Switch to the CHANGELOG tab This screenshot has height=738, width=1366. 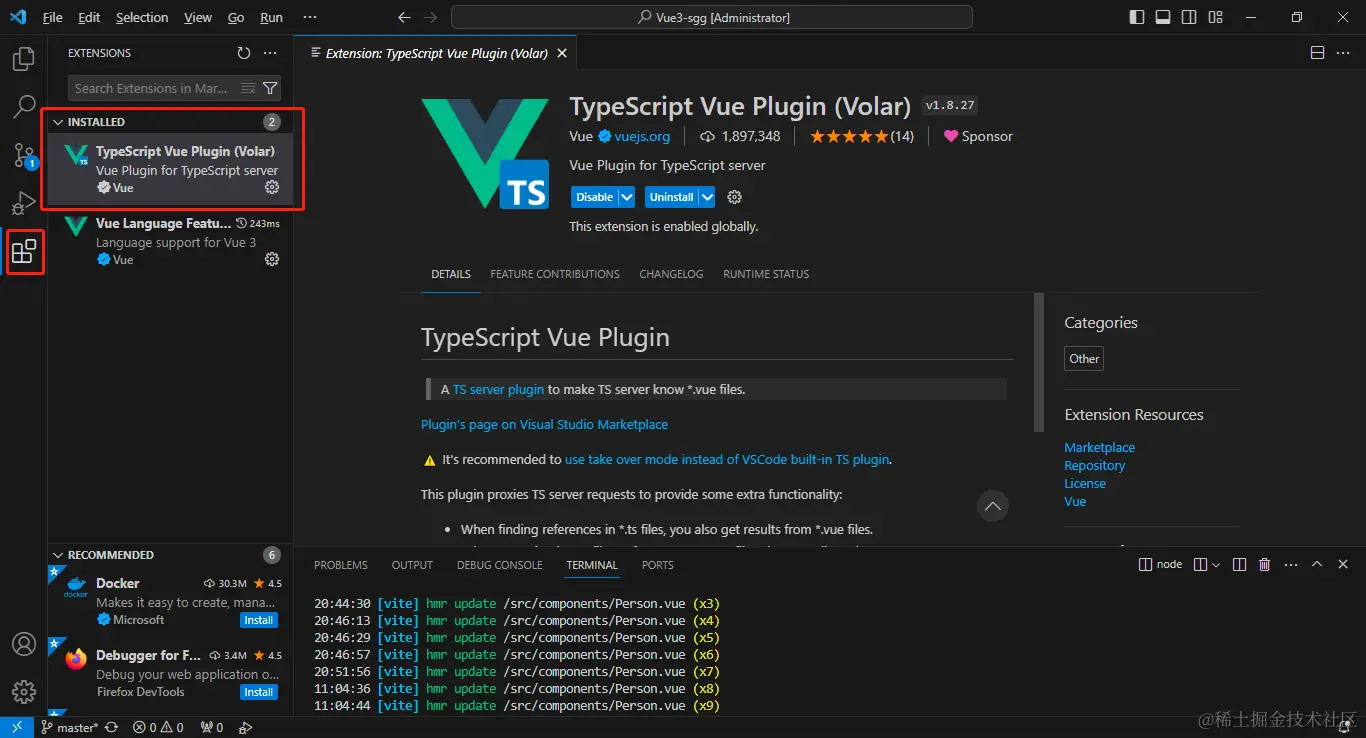coord(671,274)
